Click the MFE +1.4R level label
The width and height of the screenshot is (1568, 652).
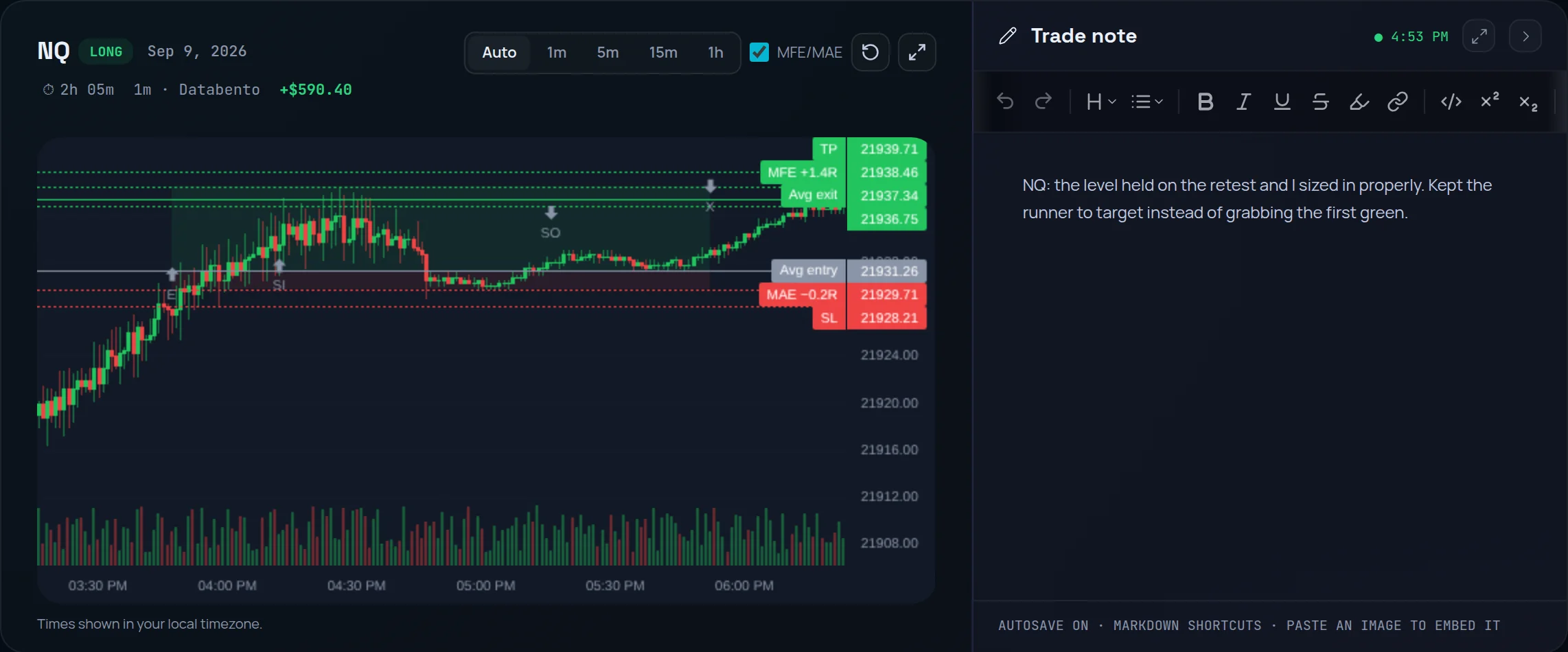tap(803, 172)
